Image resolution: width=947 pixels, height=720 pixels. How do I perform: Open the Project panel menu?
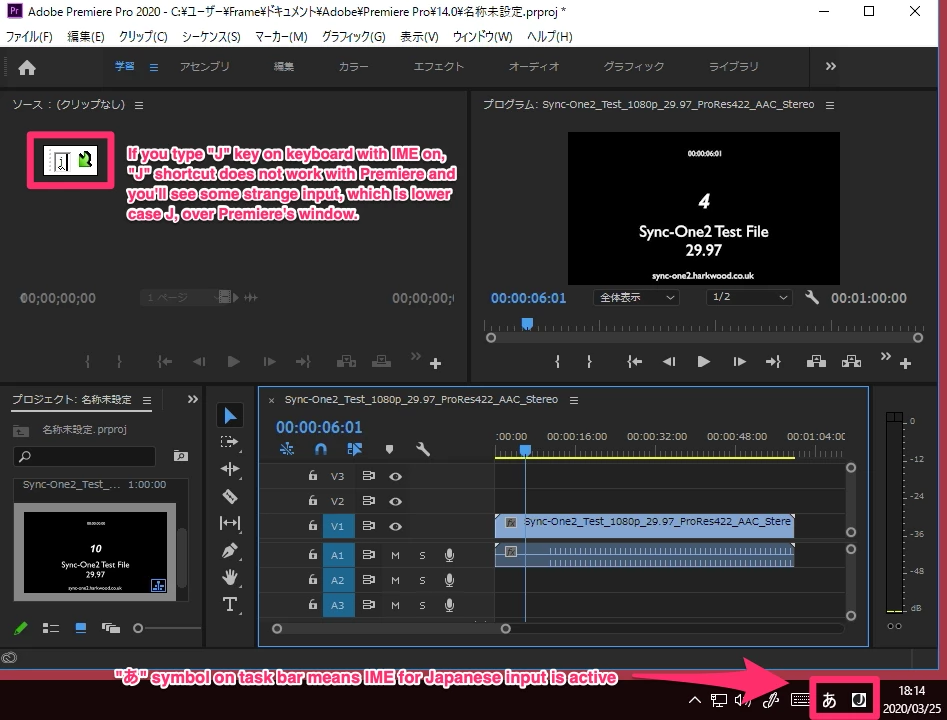(147, 400)
